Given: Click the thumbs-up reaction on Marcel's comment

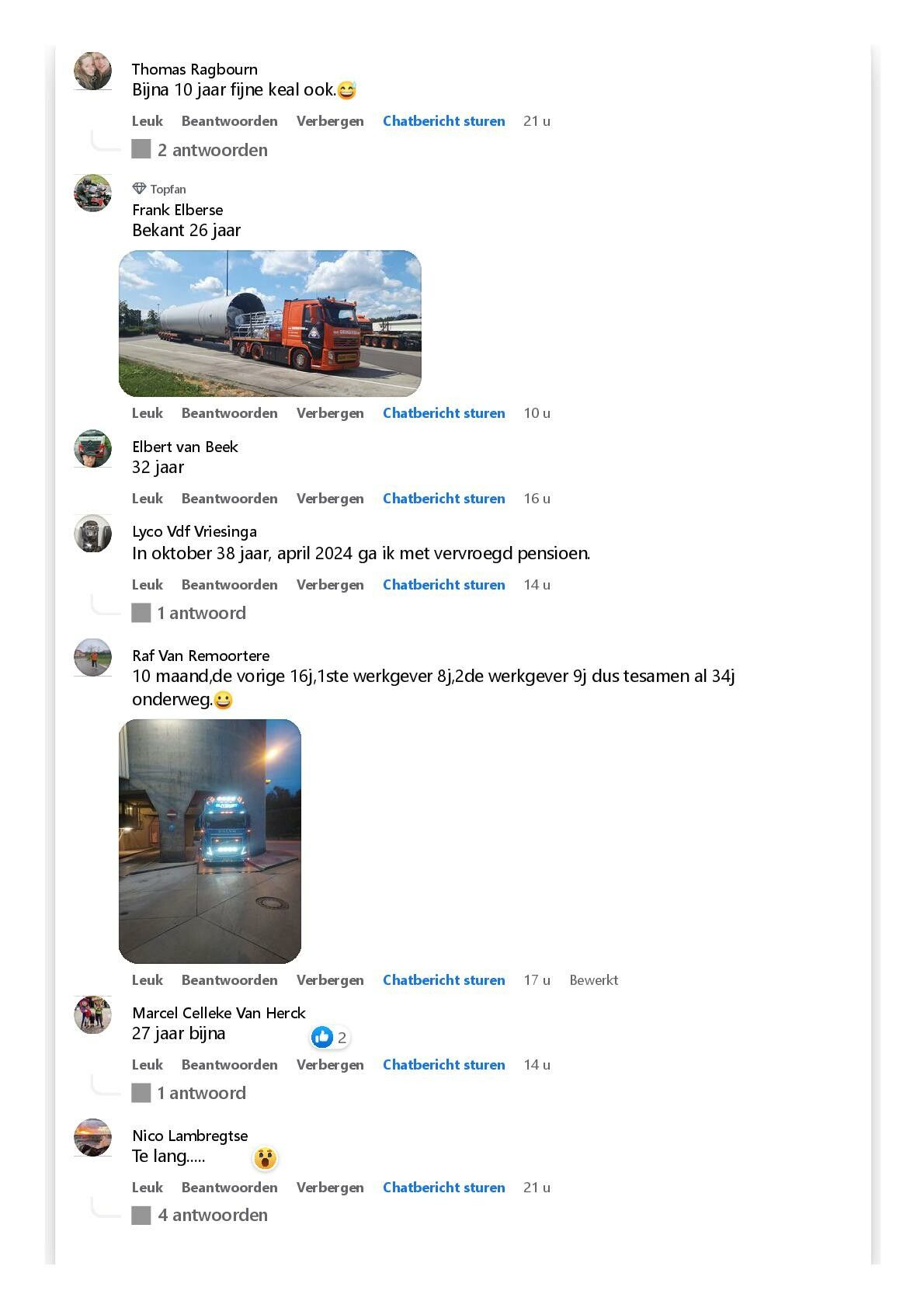Looking at the screenshot, I should pos(322,1037).
